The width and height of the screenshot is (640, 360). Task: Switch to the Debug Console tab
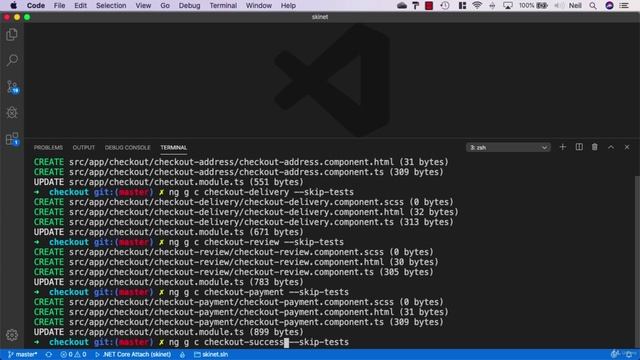click(x=127, y=147)
